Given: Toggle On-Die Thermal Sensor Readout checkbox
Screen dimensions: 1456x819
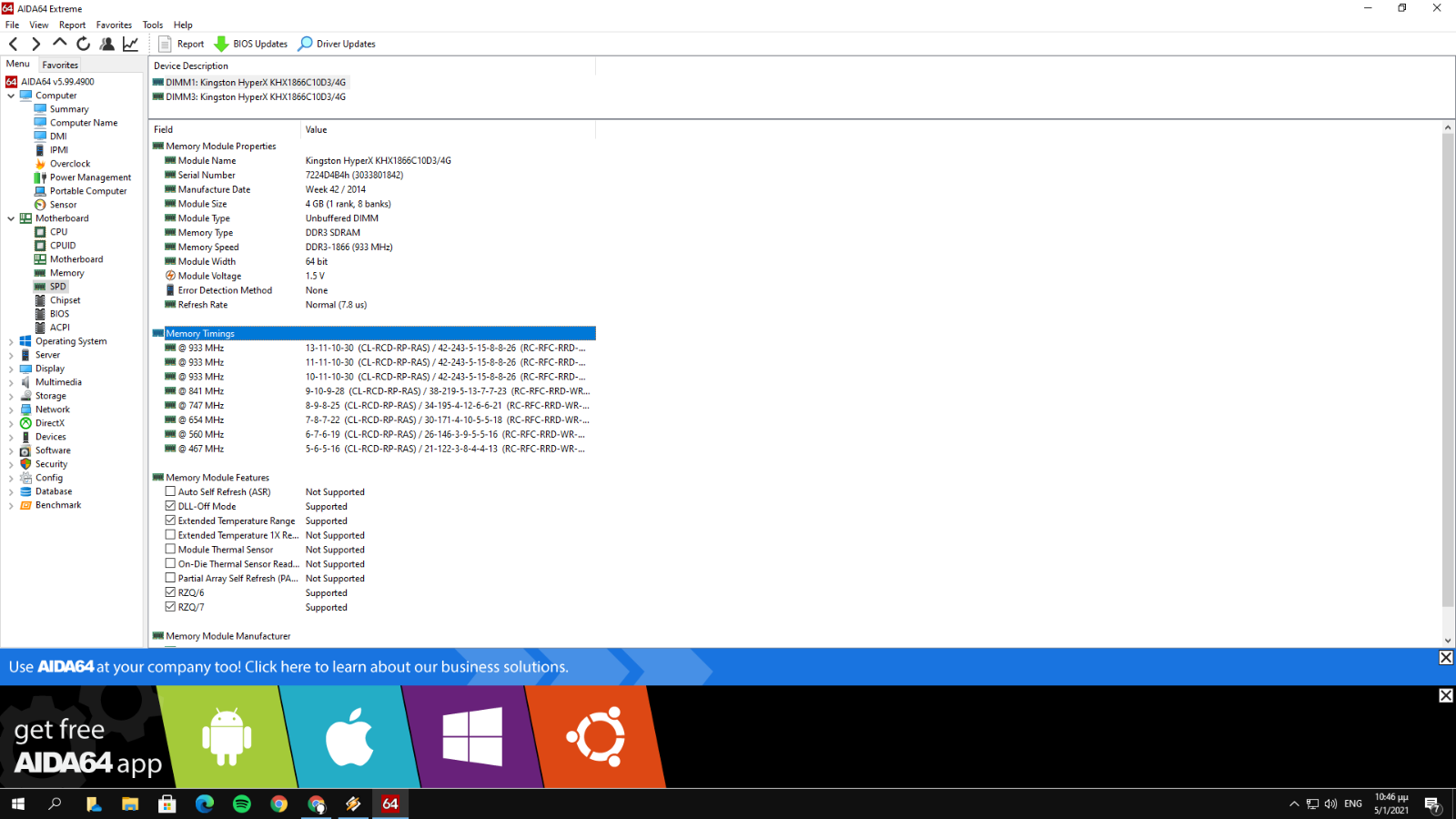Looking at the screenshot, I should tap(170, 563).
